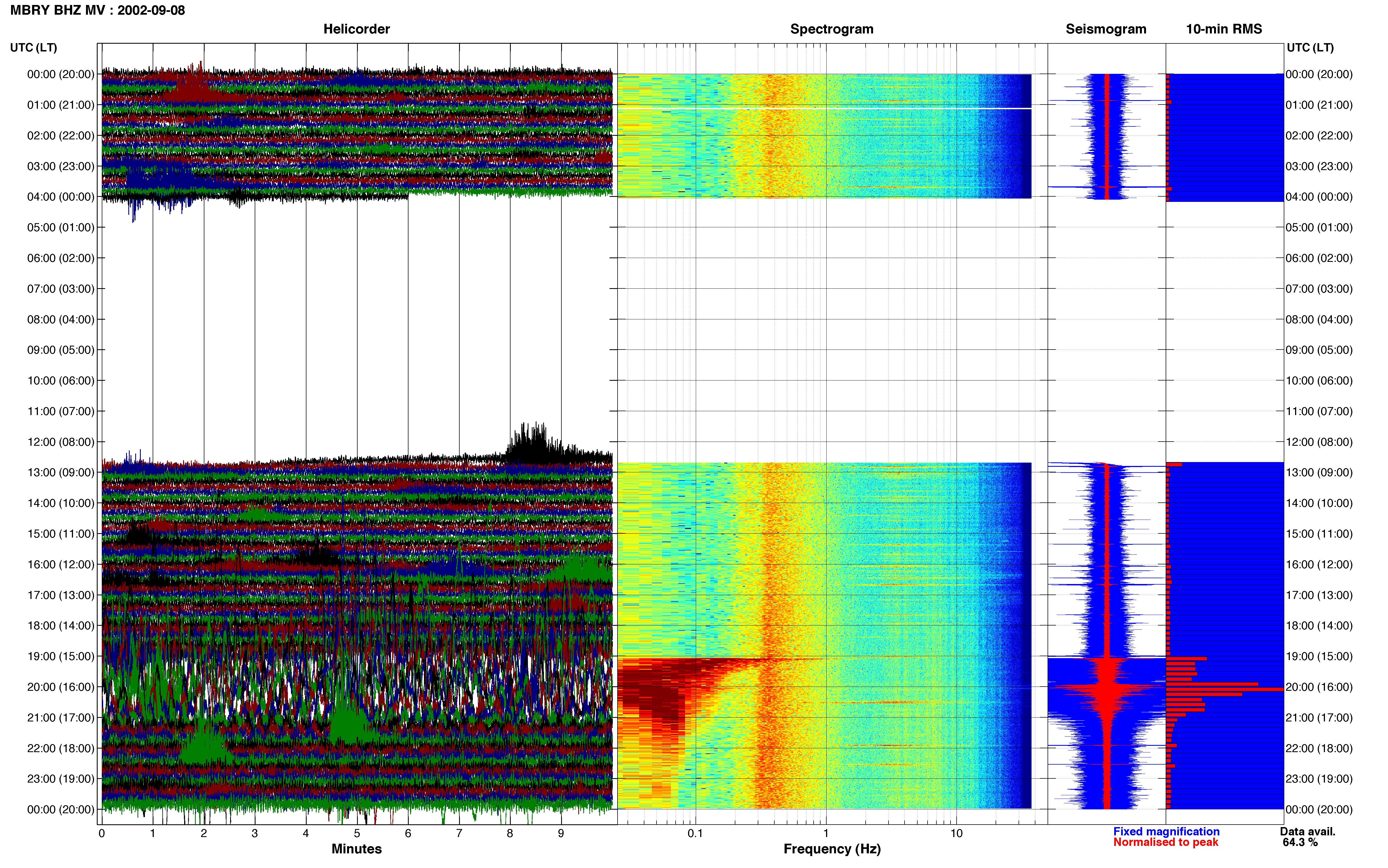
Task: Click the '10' frequency tick label
Action: 956,833
